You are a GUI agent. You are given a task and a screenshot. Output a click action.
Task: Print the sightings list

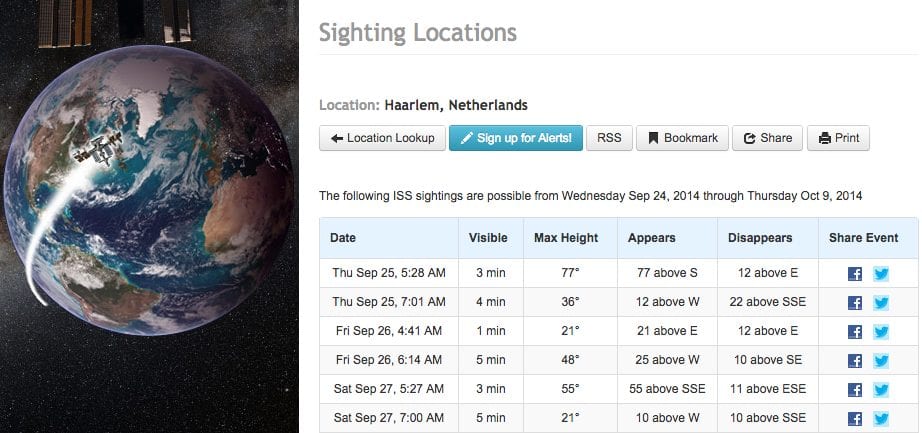point(839,138)
